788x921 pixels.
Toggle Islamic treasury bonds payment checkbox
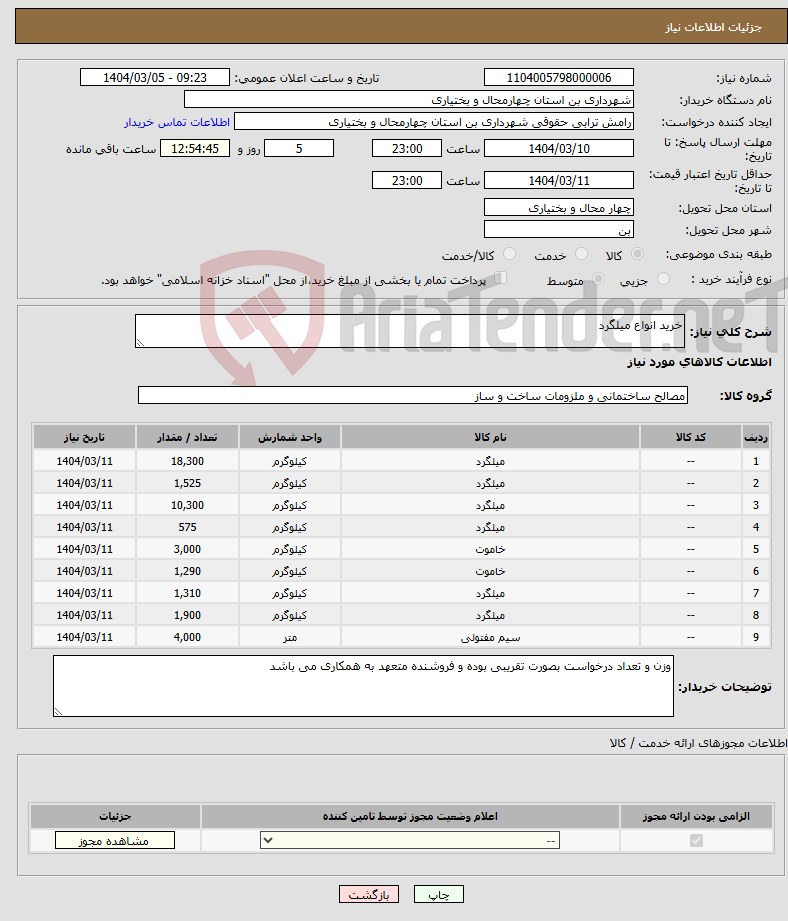tap(500, 278)
